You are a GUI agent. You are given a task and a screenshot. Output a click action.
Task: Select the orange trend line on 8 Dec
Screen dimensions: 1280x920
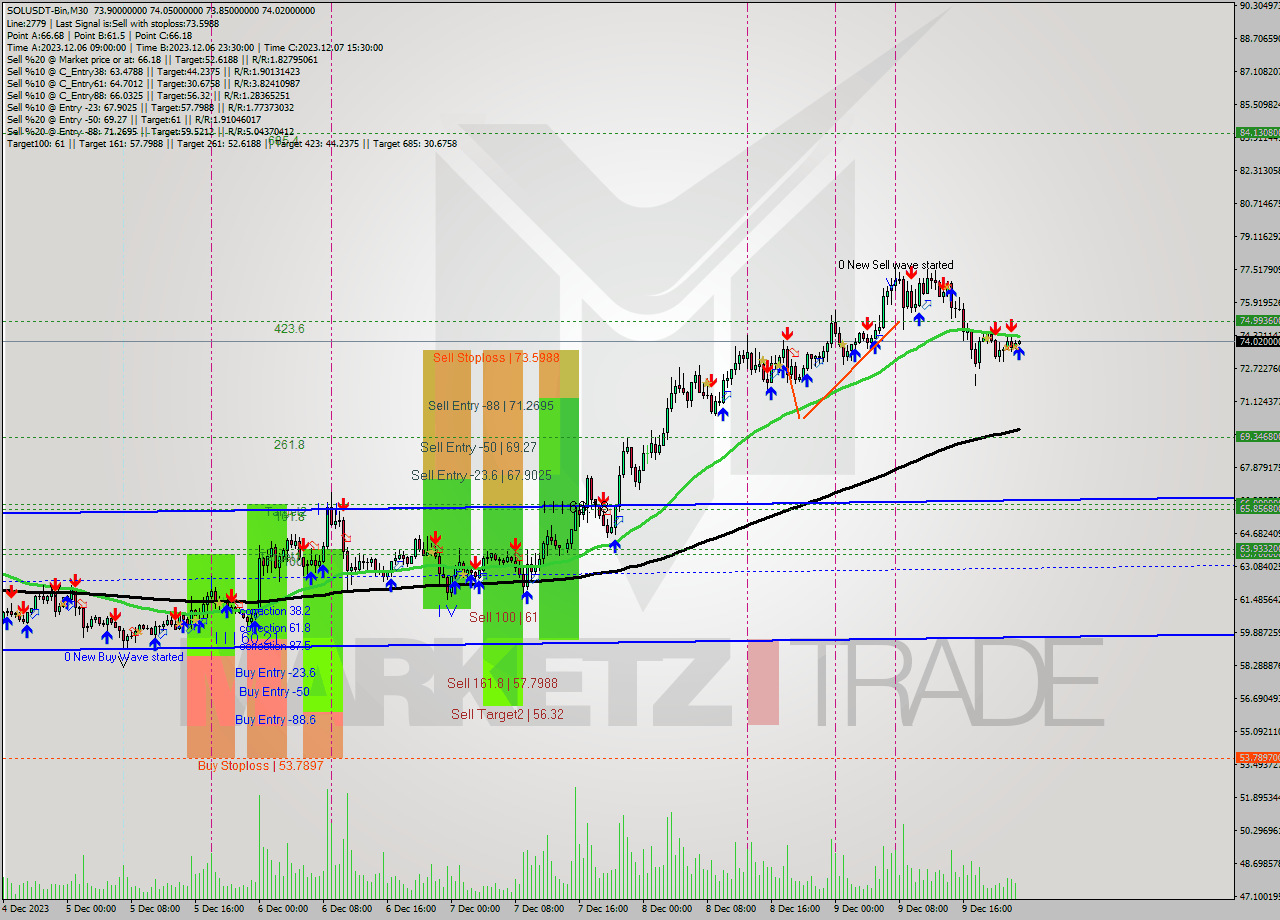[x=850, y=370]
